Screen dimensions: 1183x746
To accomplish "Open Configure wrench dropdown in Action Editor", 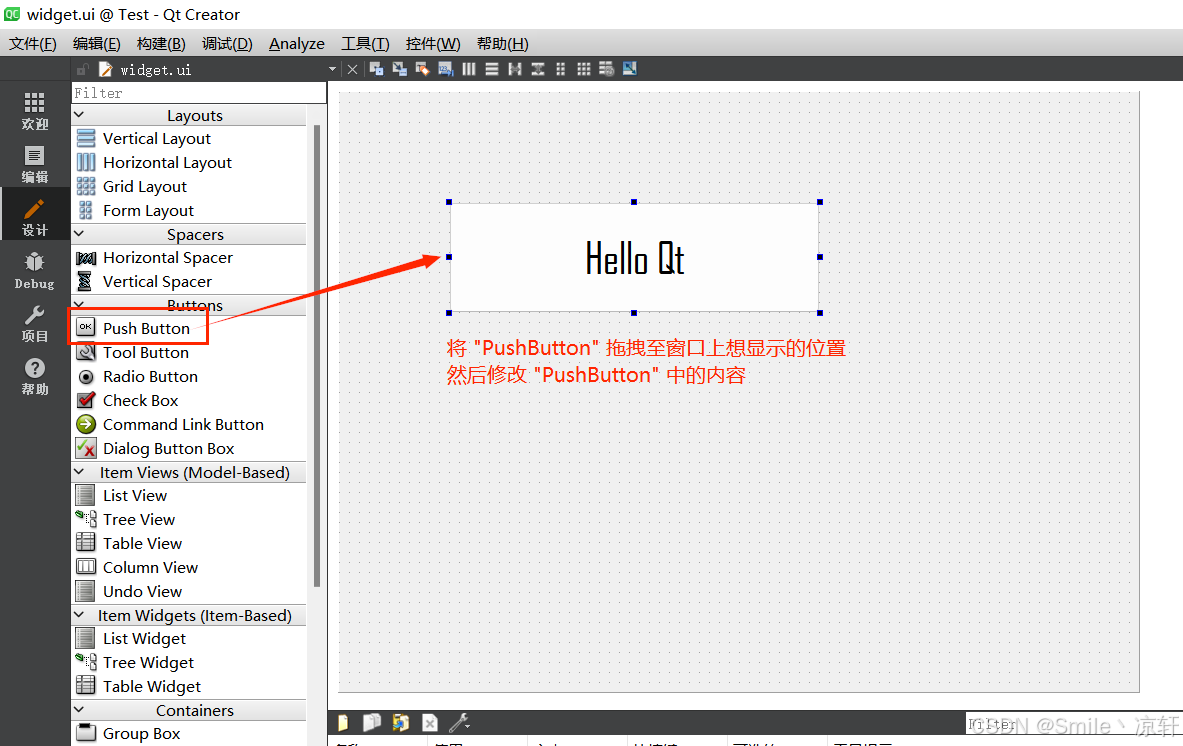I will point(459,723).
